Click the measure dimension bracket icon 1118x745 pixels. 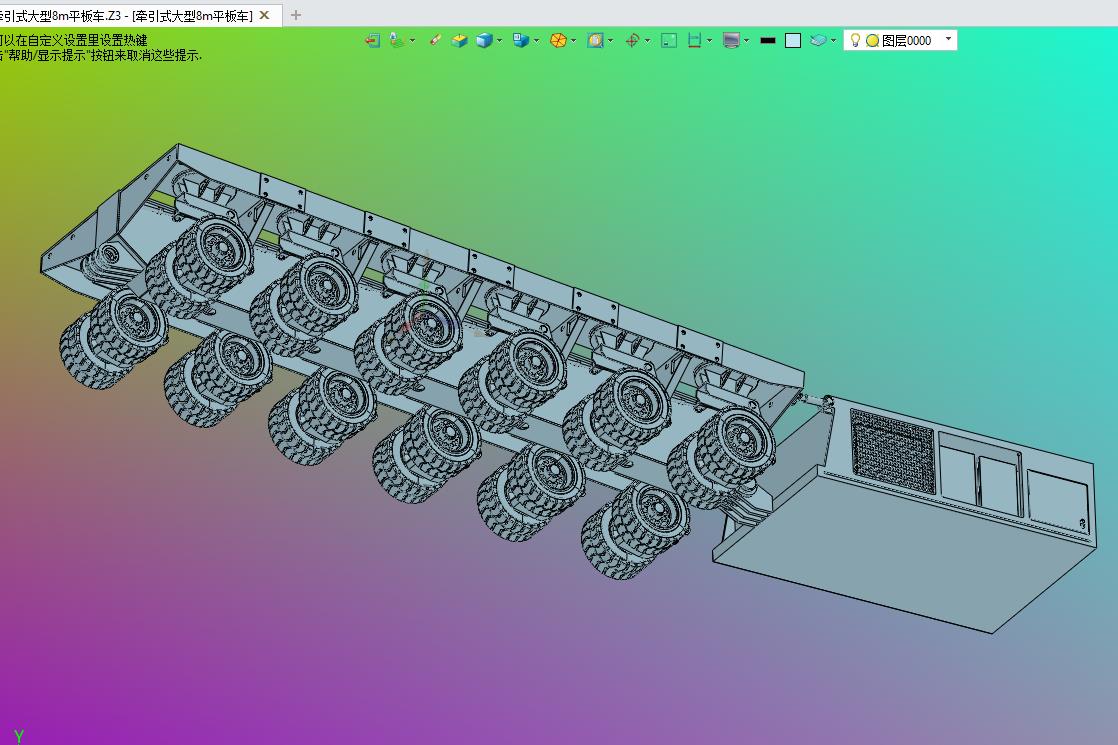[694, 41]
